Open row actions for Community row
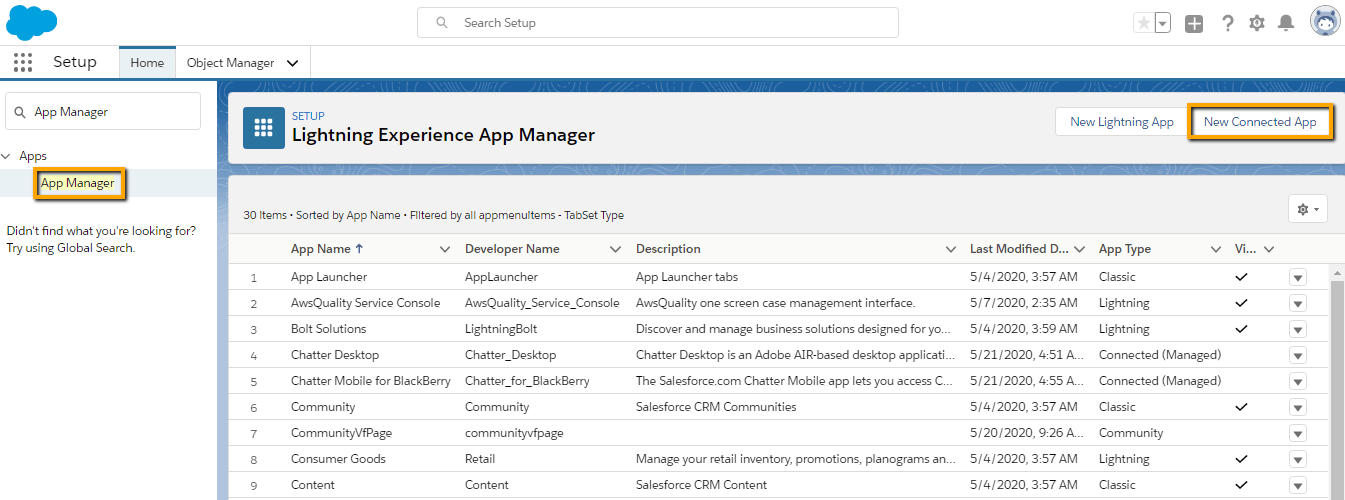Image resolution: width=1345 pixels, height=500 pixels. [1298, 407]
